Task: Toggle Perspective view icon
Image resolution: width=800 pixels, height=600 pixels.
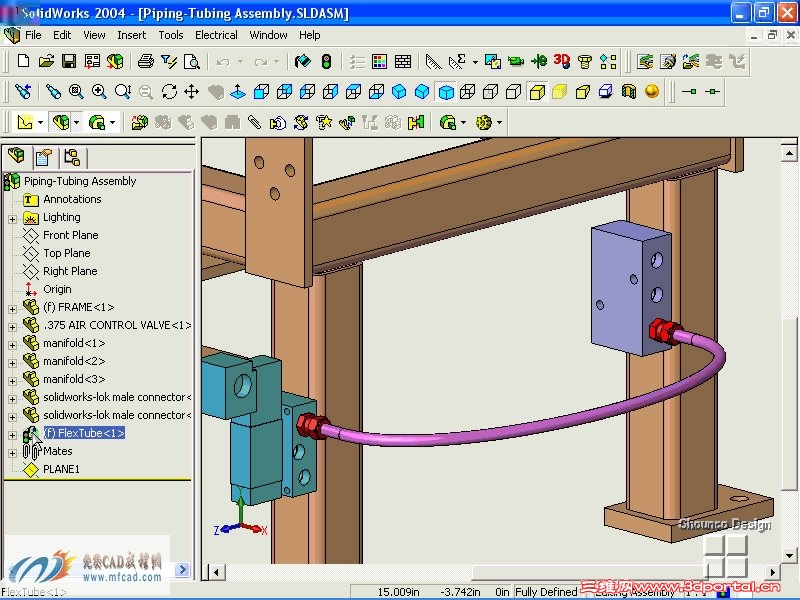Action: 583,92
